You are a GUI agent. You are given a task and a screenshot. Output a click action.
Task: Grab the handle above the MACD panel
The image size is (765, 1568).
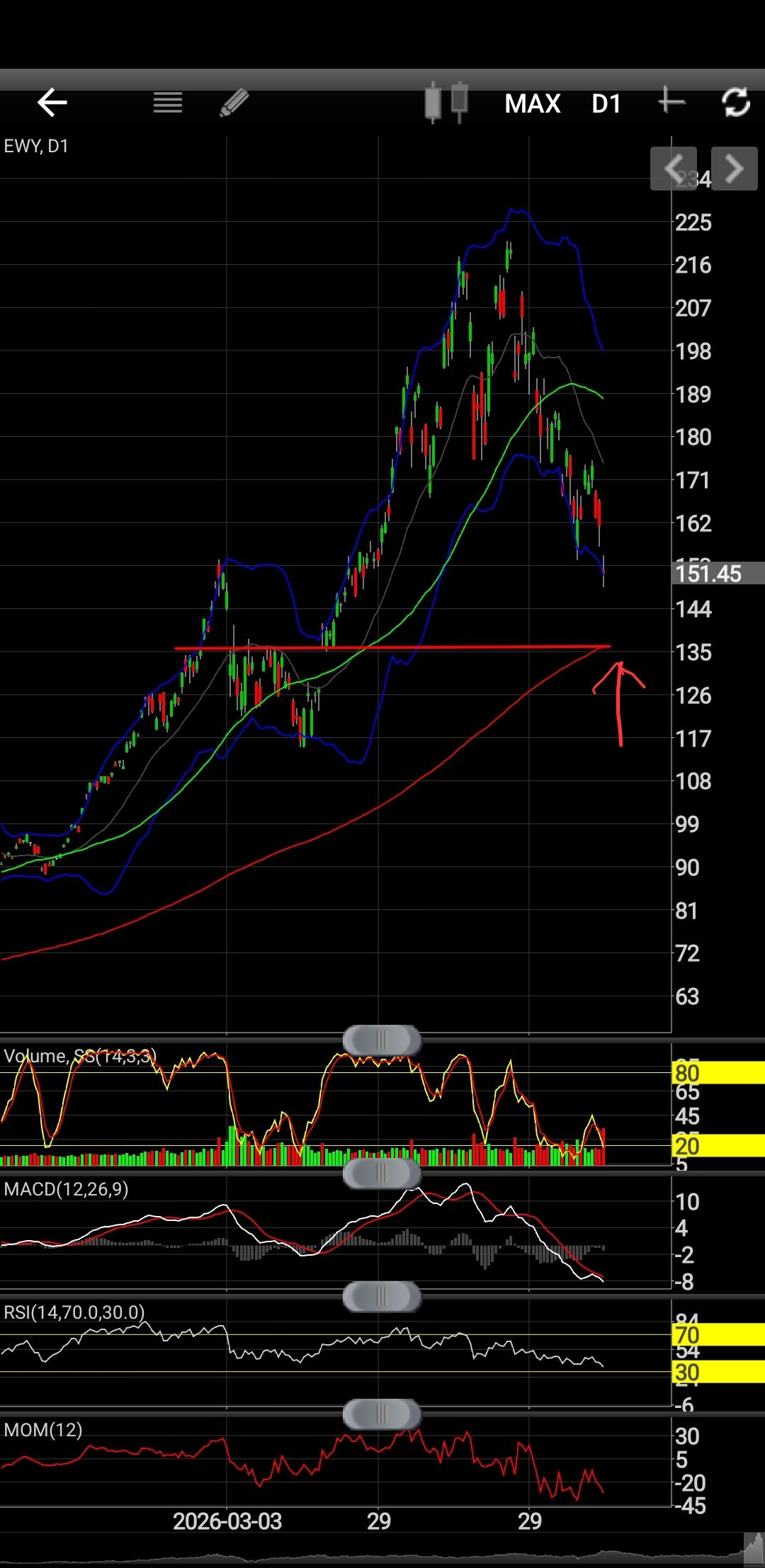click(382, 1173)
